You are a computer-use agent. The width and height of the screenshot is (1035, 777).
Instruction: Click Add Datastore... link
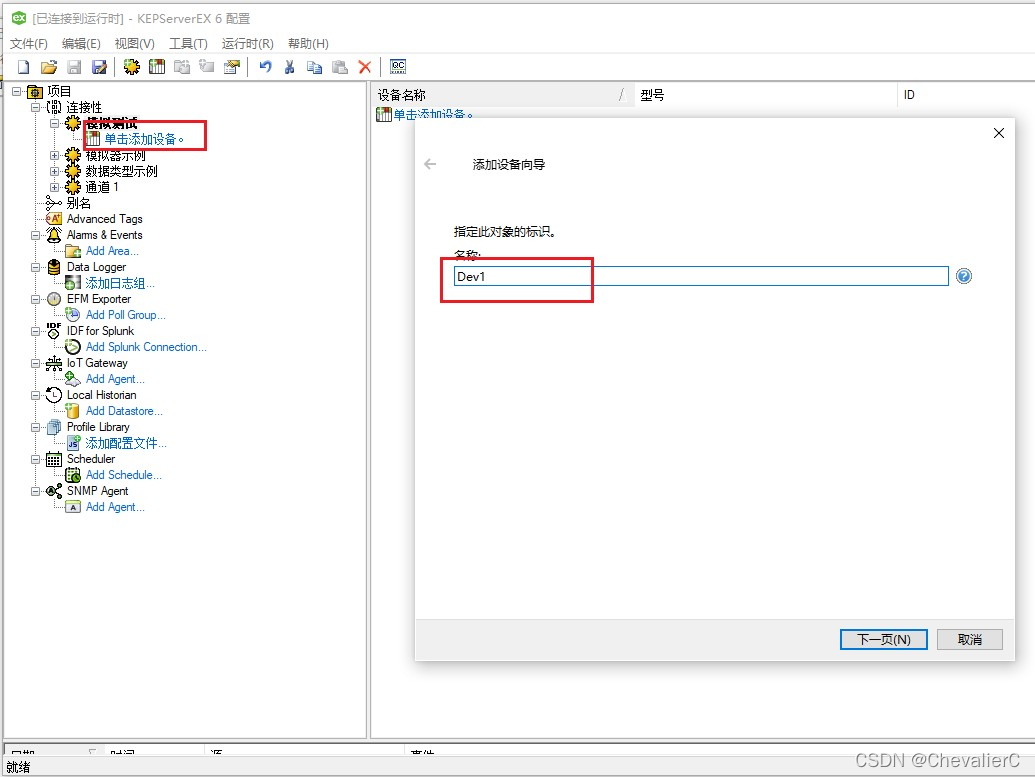pyautogui.click(x=124, y=411)
